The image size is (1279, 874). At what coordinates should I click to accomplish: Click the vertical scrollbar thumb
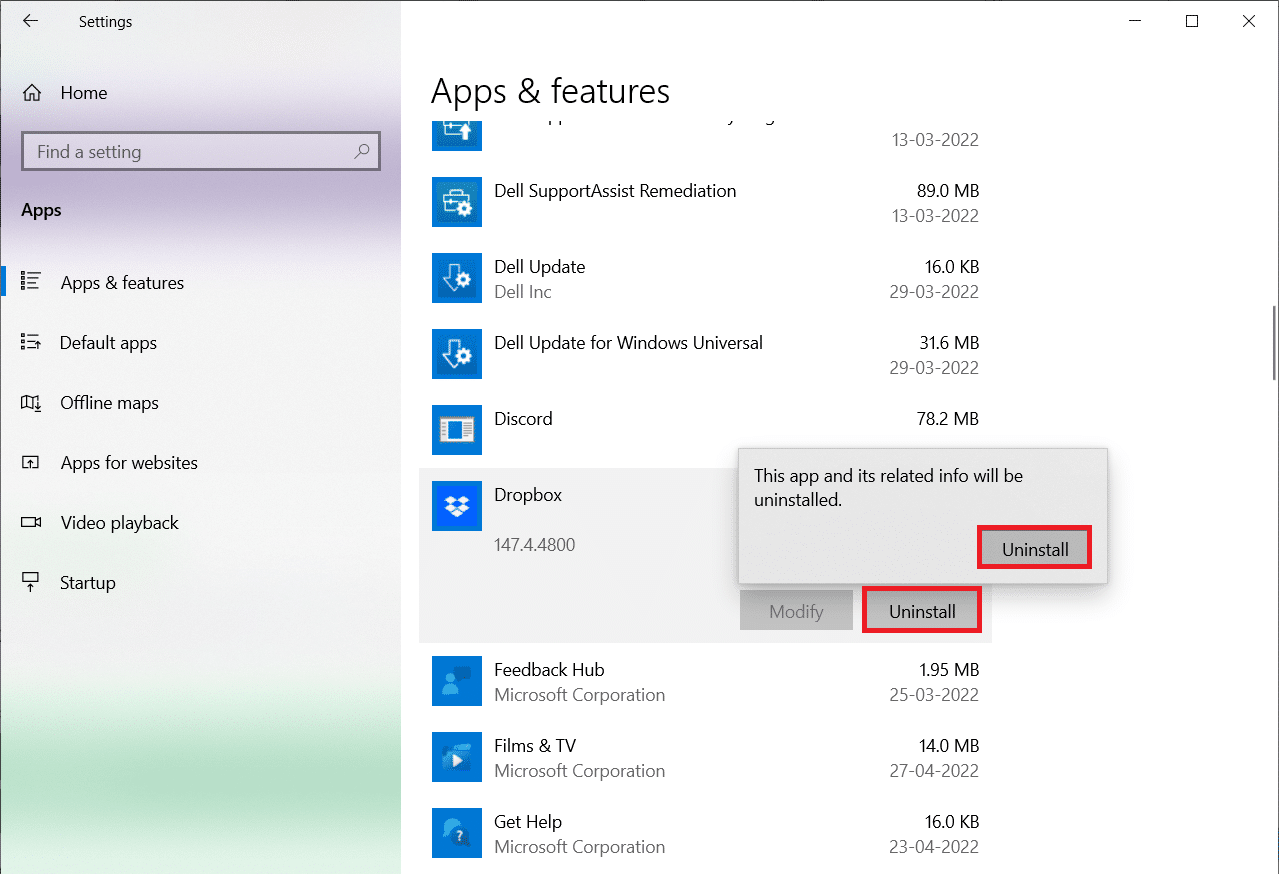click(1273, 342)
